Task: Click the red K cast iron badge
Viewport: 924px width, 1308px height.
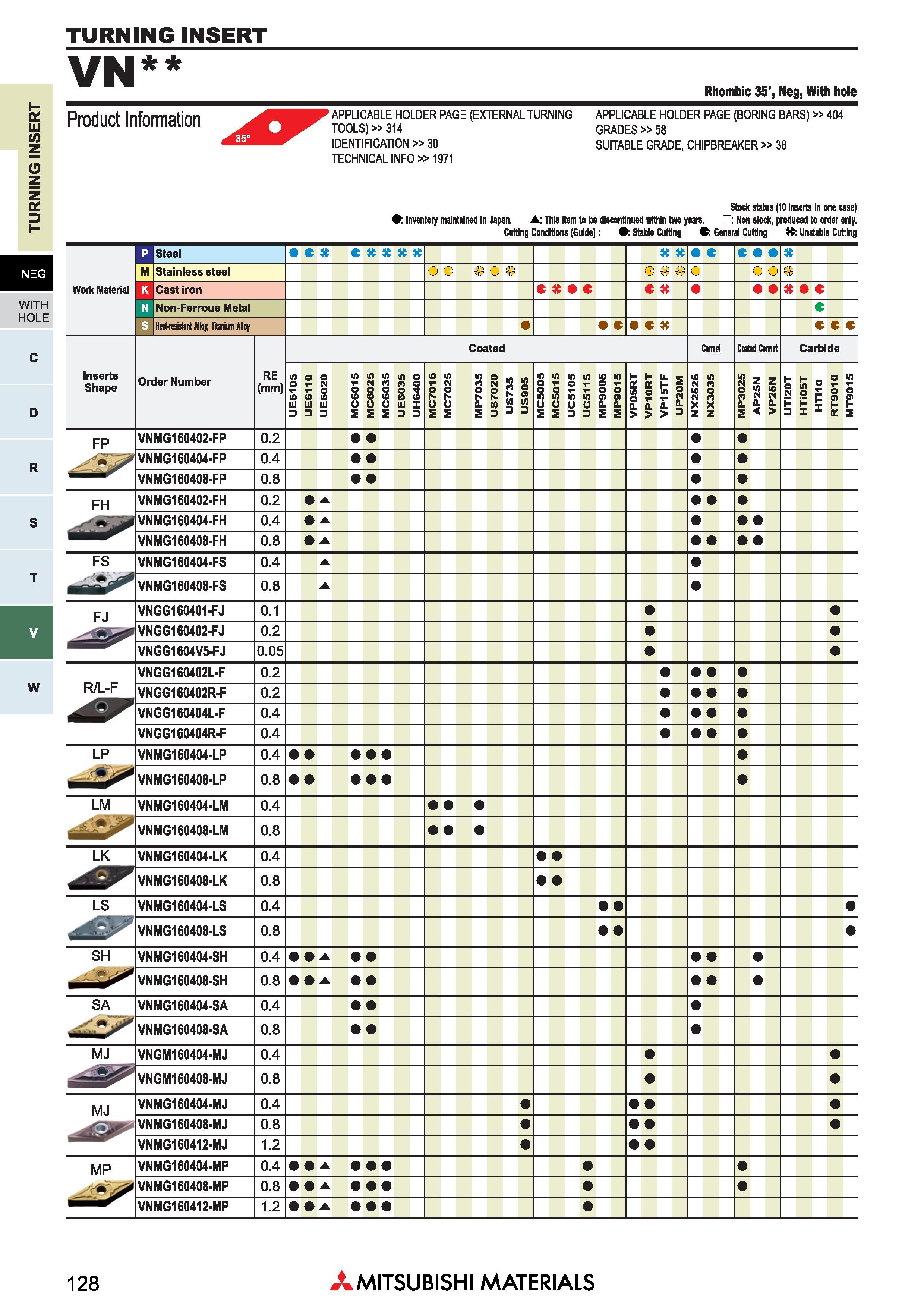Action: click(x=145, y=290)
